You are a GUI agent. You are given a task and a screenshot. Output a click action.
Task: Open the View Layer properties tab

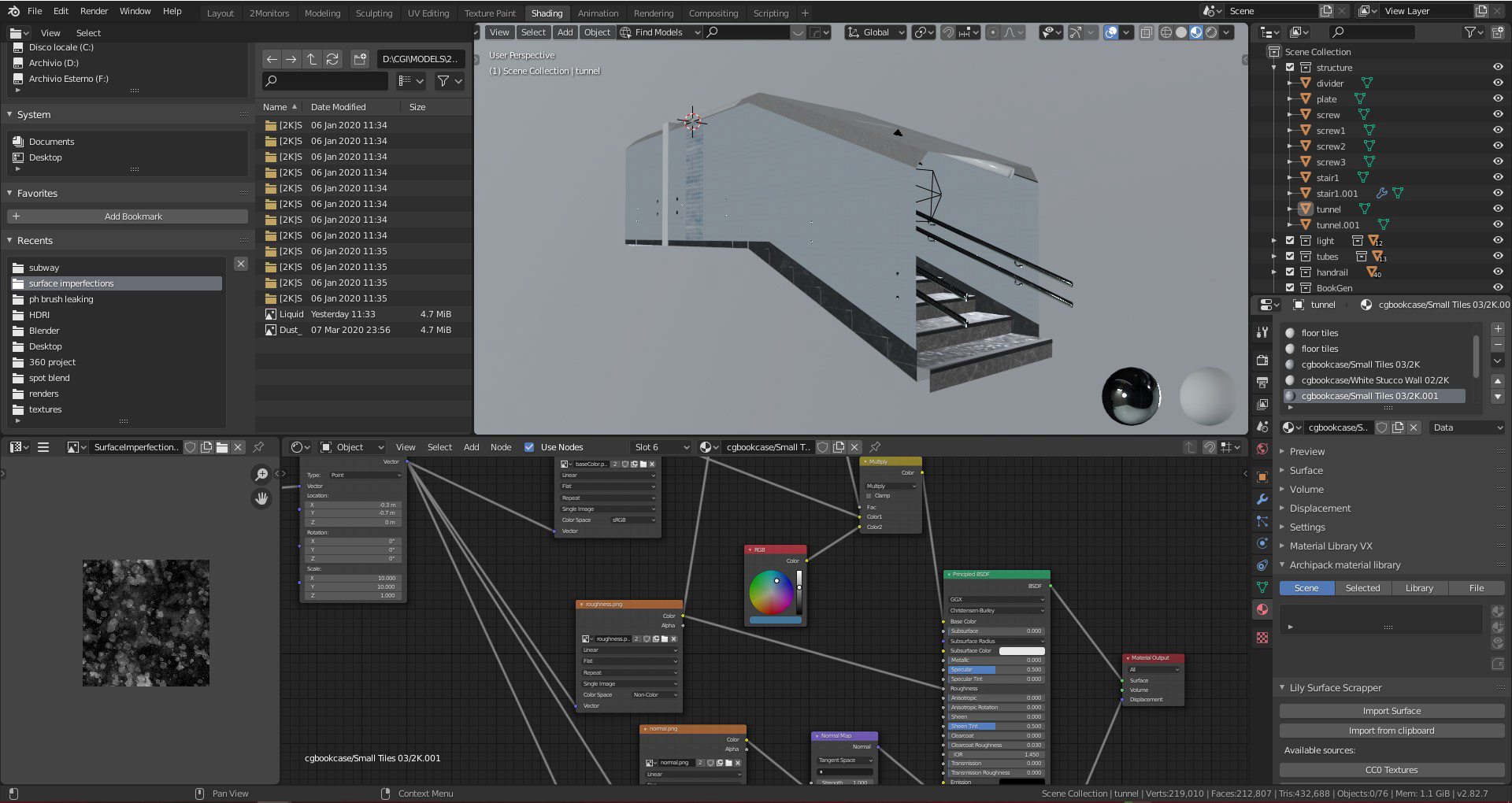click(1262, 404)
